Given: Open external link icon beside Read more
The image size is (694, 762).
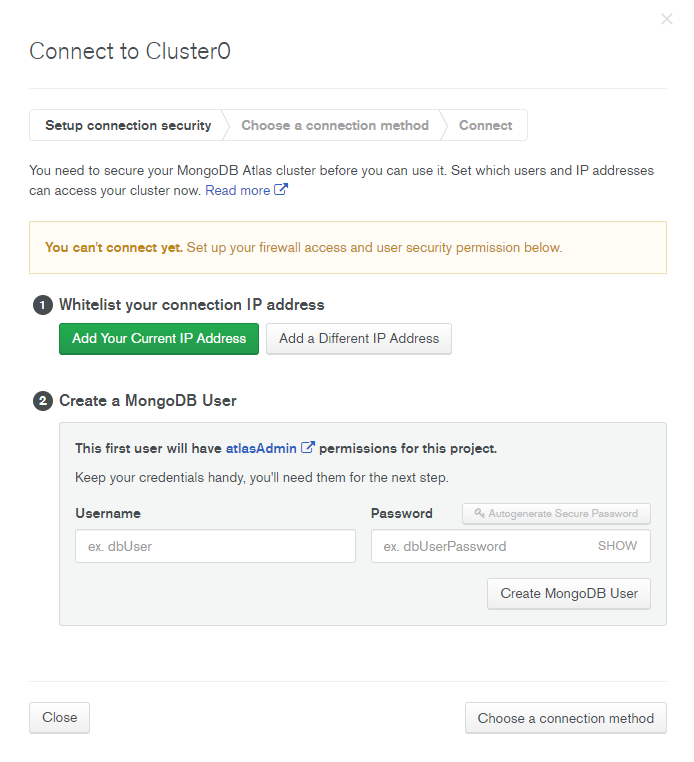Looking at the screenshot, I should click(282, 190).
